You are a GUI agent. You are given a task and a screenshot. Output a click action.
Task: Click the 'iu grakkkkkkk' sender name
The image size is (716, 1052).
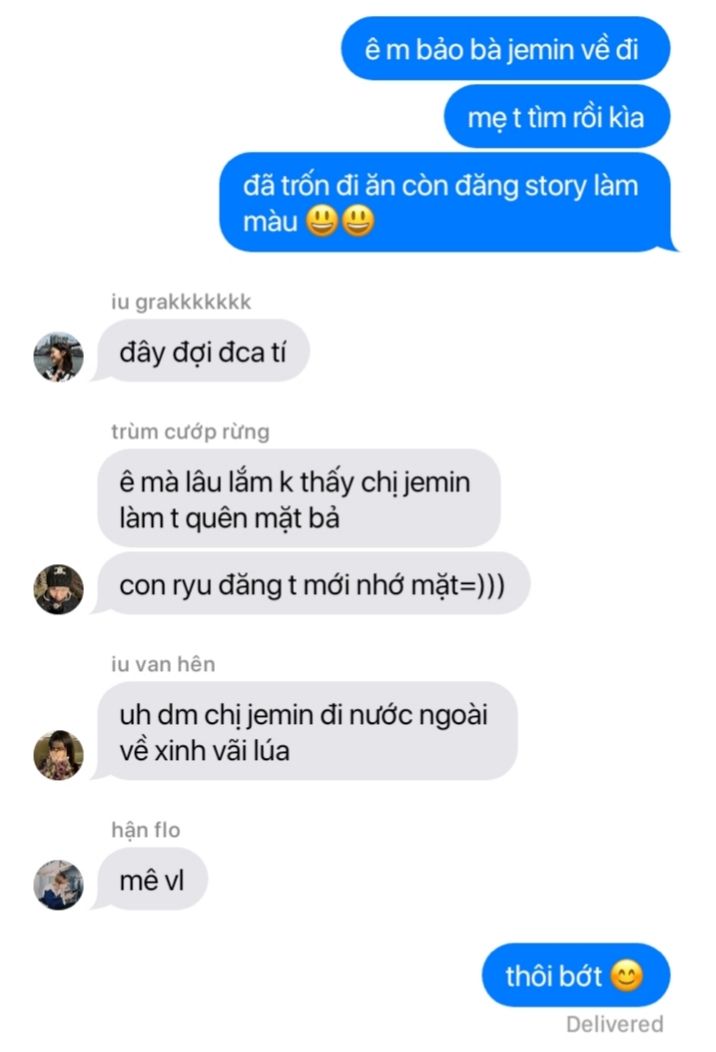pyautogui.click(x=181, y=302)
